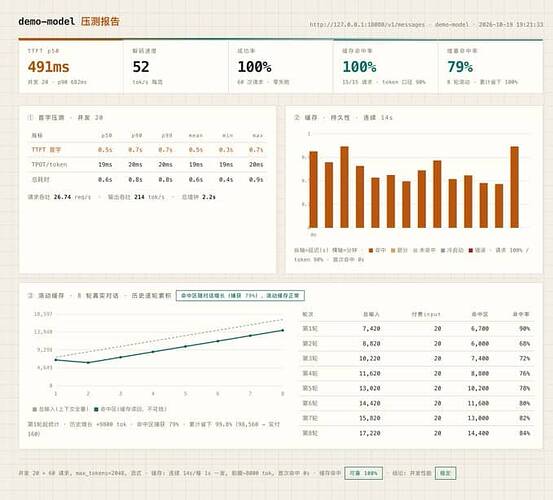553x500 pixels.
Task: Click the last orange bar in the bar chart
Action: pos(515,187)
